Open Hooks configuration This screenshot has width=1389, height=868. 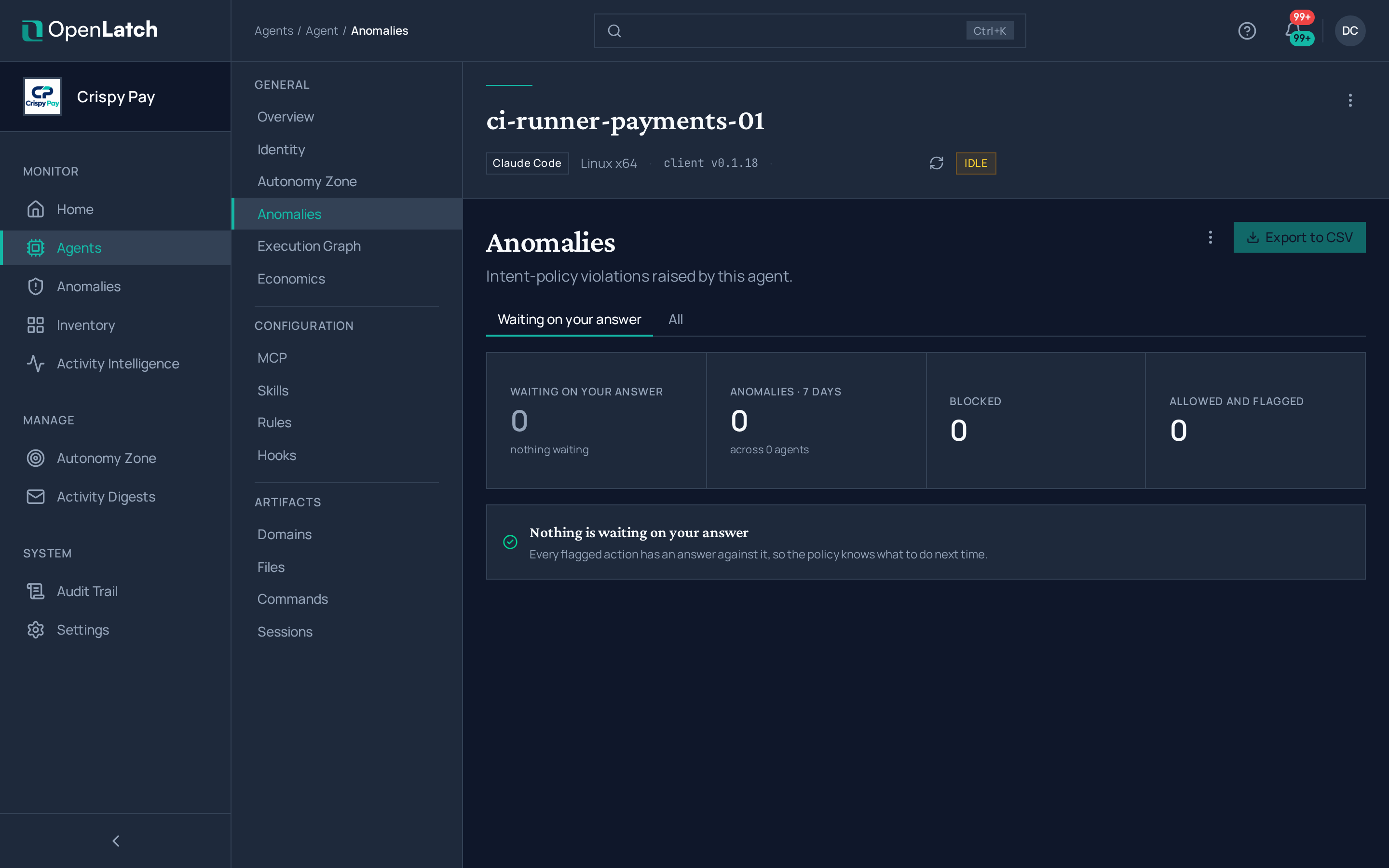tap(347, 455)
